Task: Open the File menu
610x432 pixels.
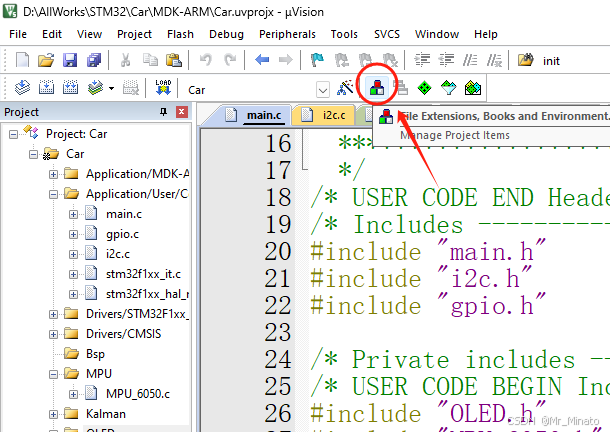Action: click(x=18, y=34)
